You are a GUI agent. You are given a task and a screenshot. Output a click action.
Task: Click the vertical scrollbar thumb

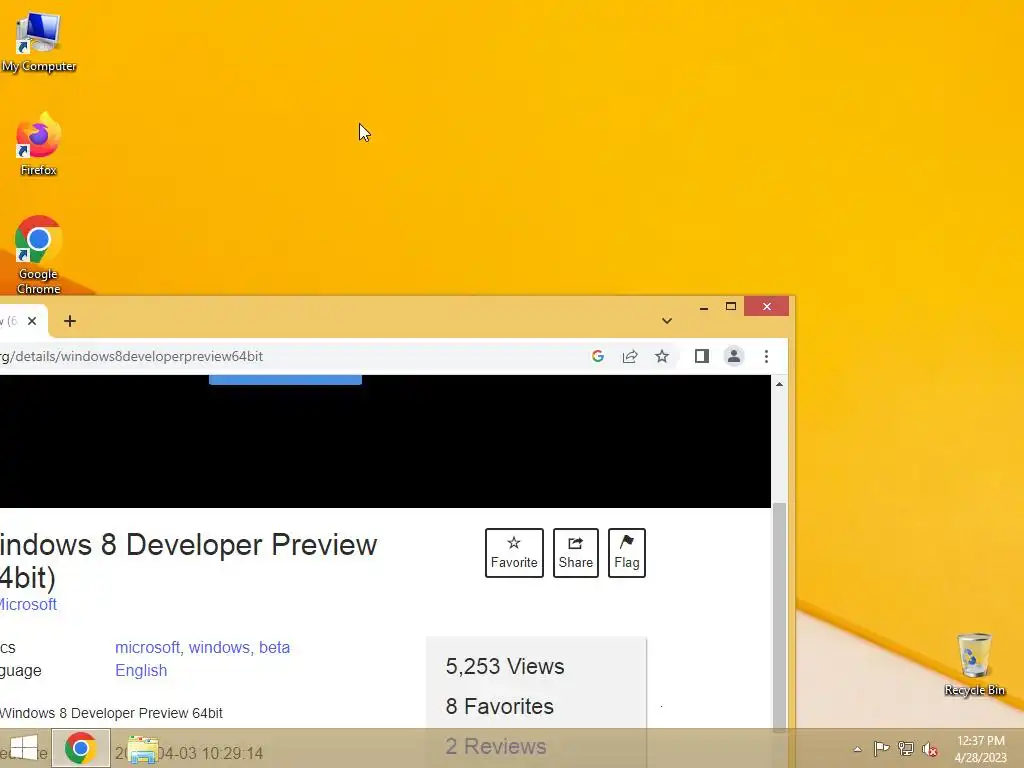tap(779, 616)
